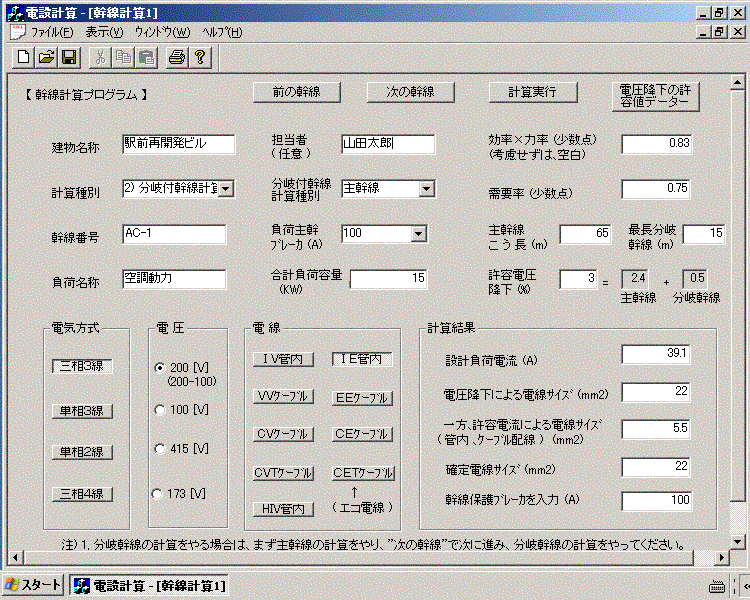
Task: Click the Paste clipboard toolbar icon
Action: coord(146,58)
